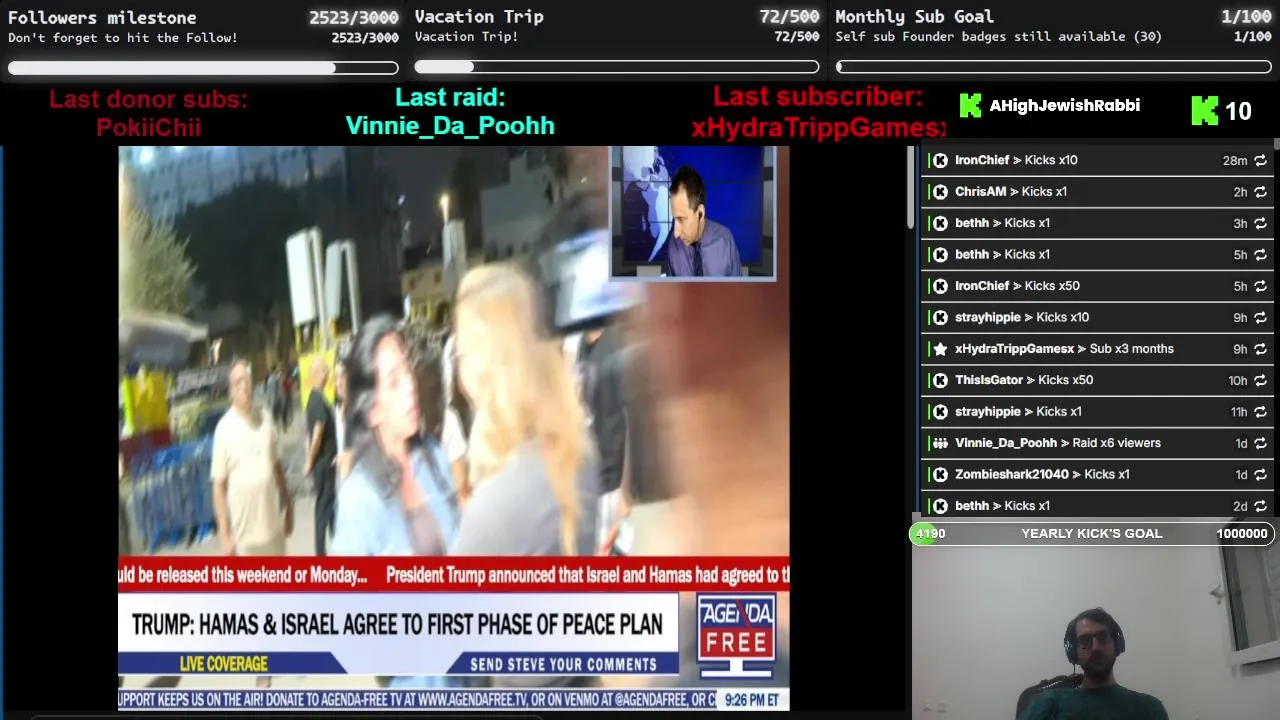Replay the Vinnie_Da_Poohh raid alert
Viewport: 1280px width, 720px height.
1260,444
